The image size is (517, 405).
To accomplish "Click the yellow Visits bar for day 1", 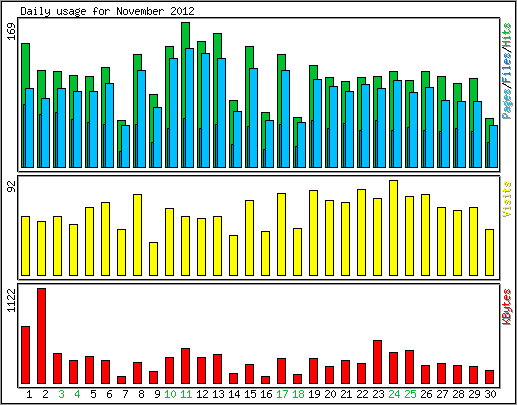I will pyautogui.click(x=26, y=246).
